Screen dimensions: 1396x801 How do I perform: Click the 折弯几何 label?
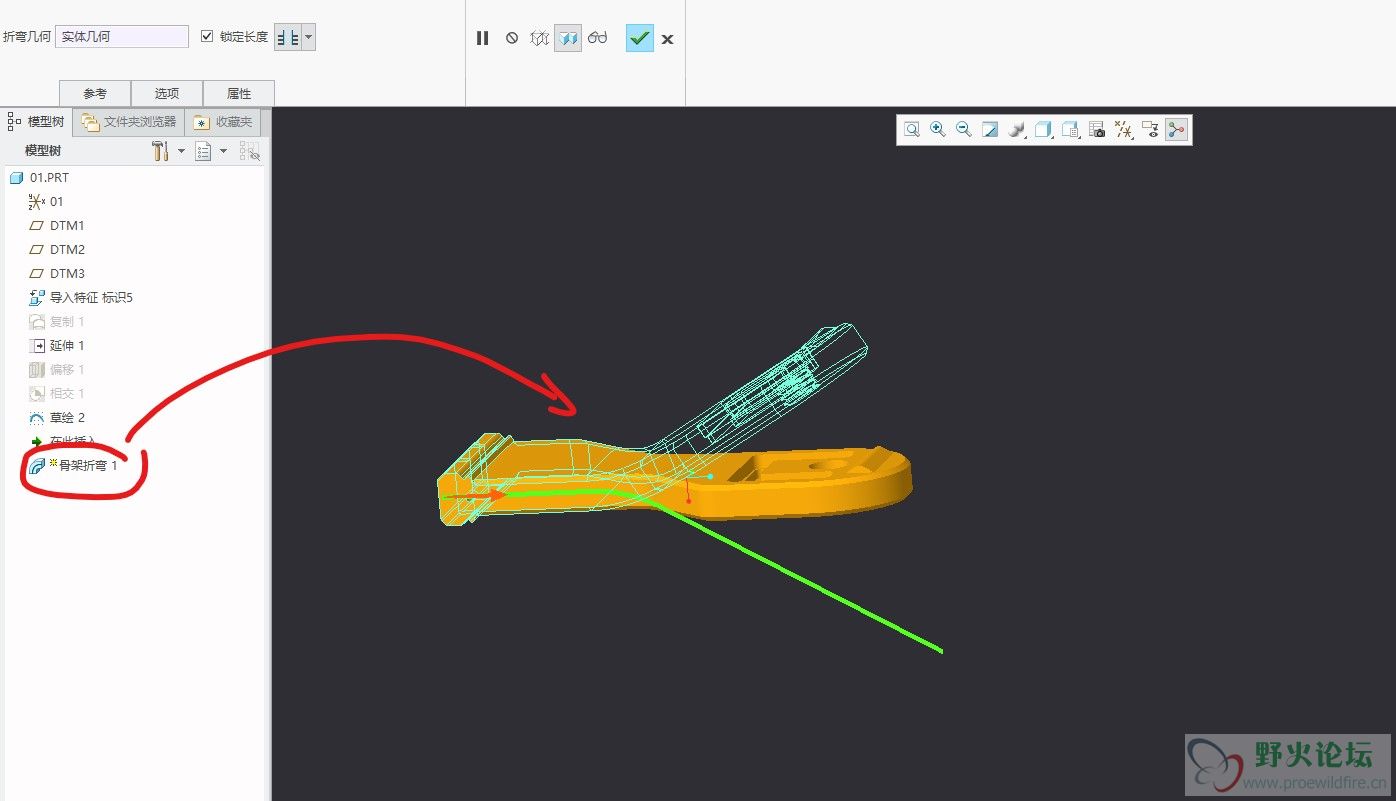click(x=27, y=36)
